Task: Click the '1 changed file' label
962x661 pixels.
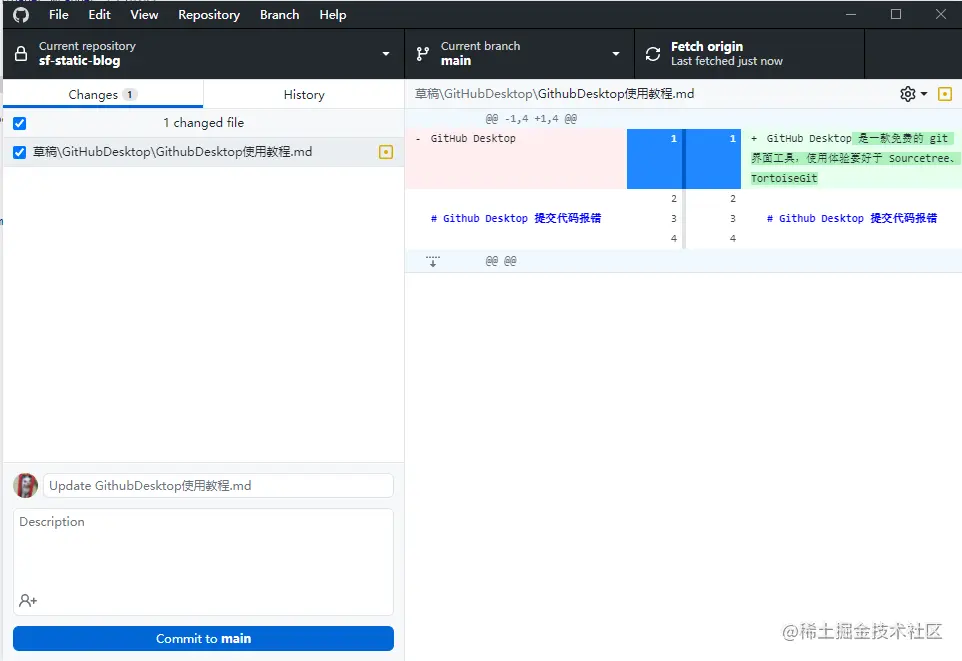Action: coord(203,123)
